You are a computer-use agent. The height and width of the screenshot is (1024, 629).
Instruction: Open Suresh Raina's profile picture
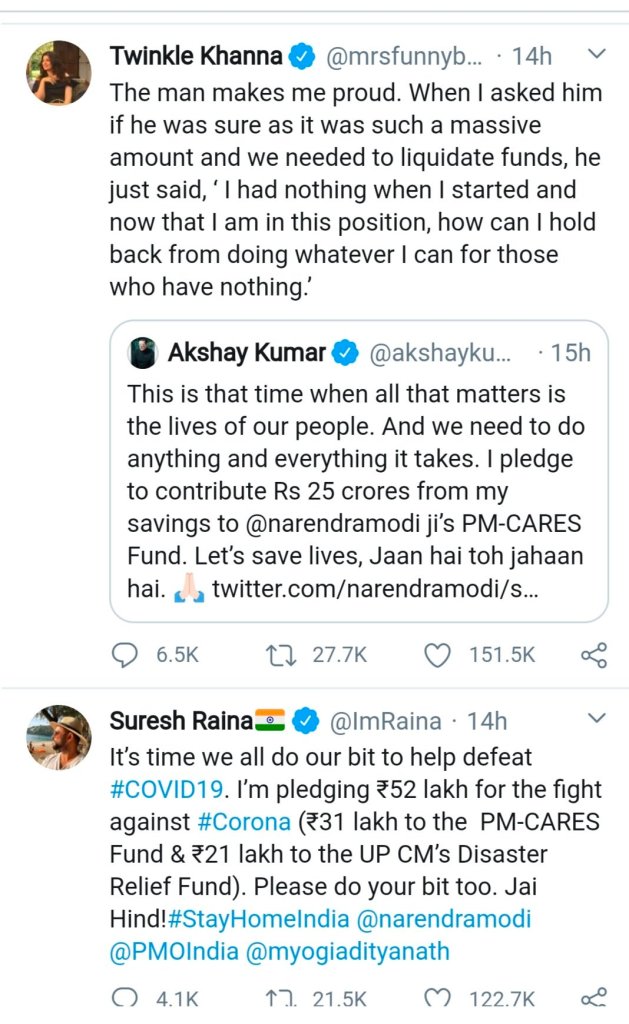[x=58, y=737]
